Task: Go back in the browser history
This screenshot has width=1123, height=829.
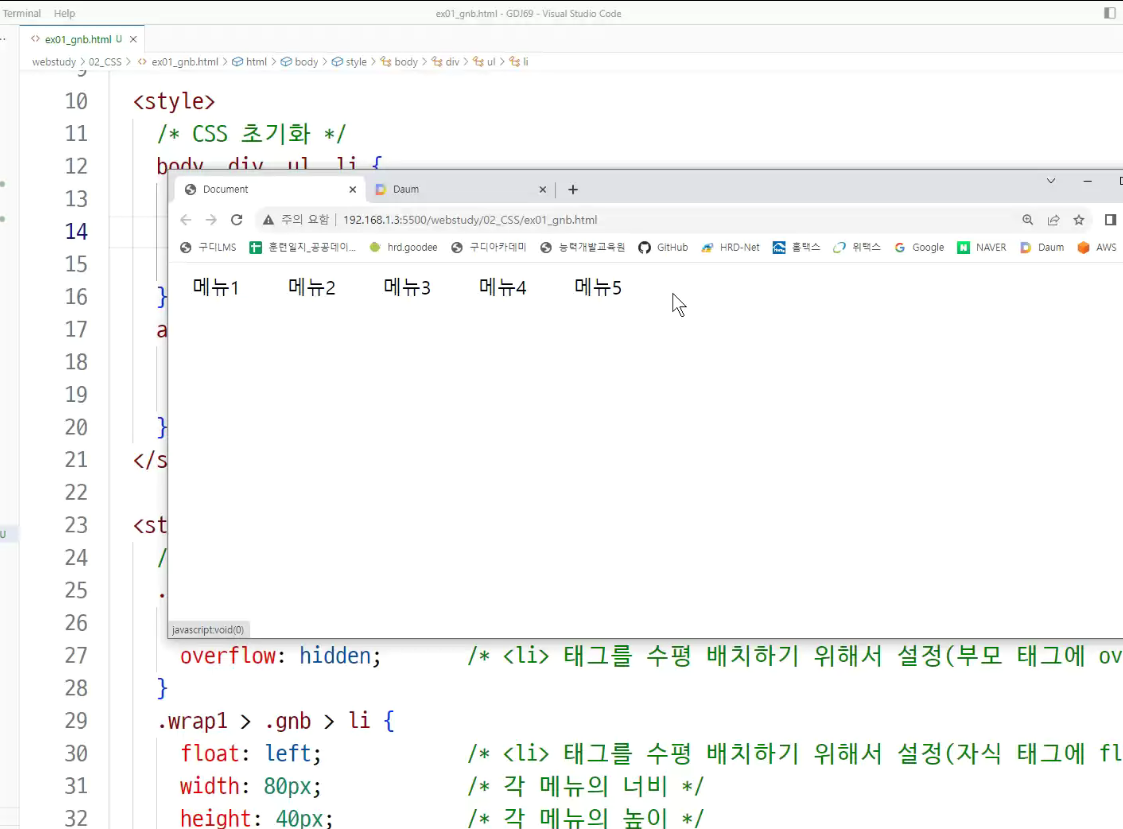Action: pyautogui.click(x=185, y=220)
